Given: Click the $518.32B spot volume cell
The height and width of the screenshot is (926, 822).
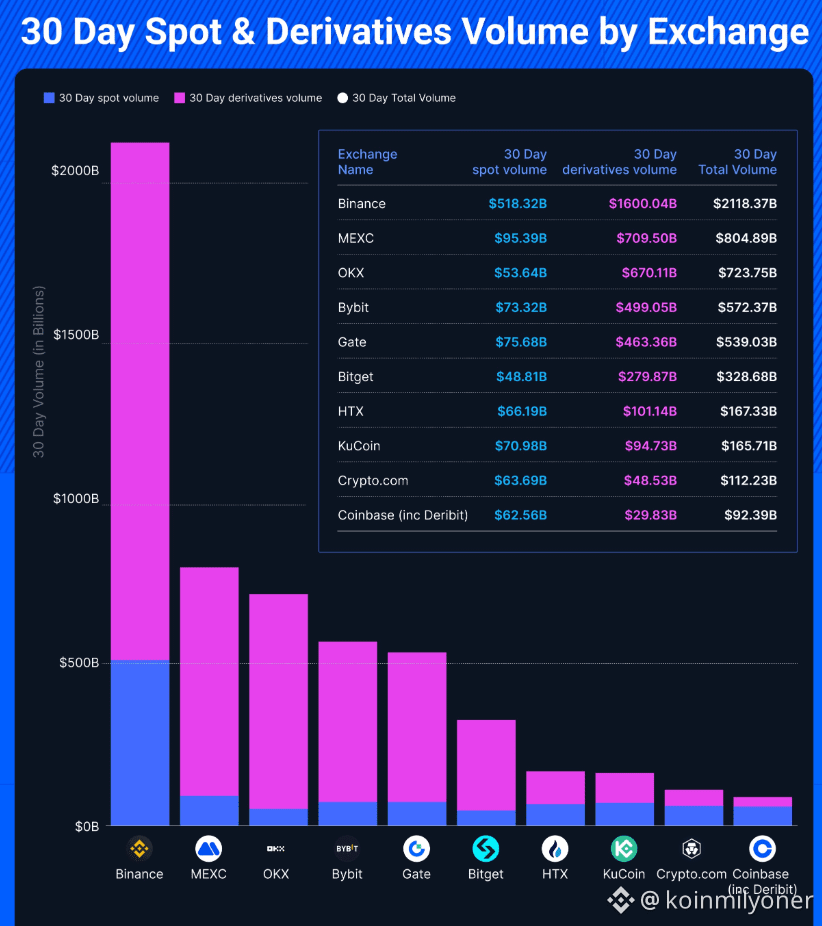Looking at the screenshot, I should [517, 204].
